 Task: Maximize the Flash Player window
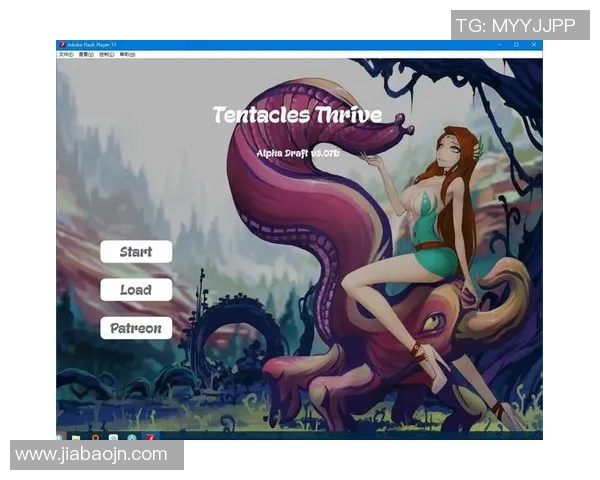click(x=517, y=45)
